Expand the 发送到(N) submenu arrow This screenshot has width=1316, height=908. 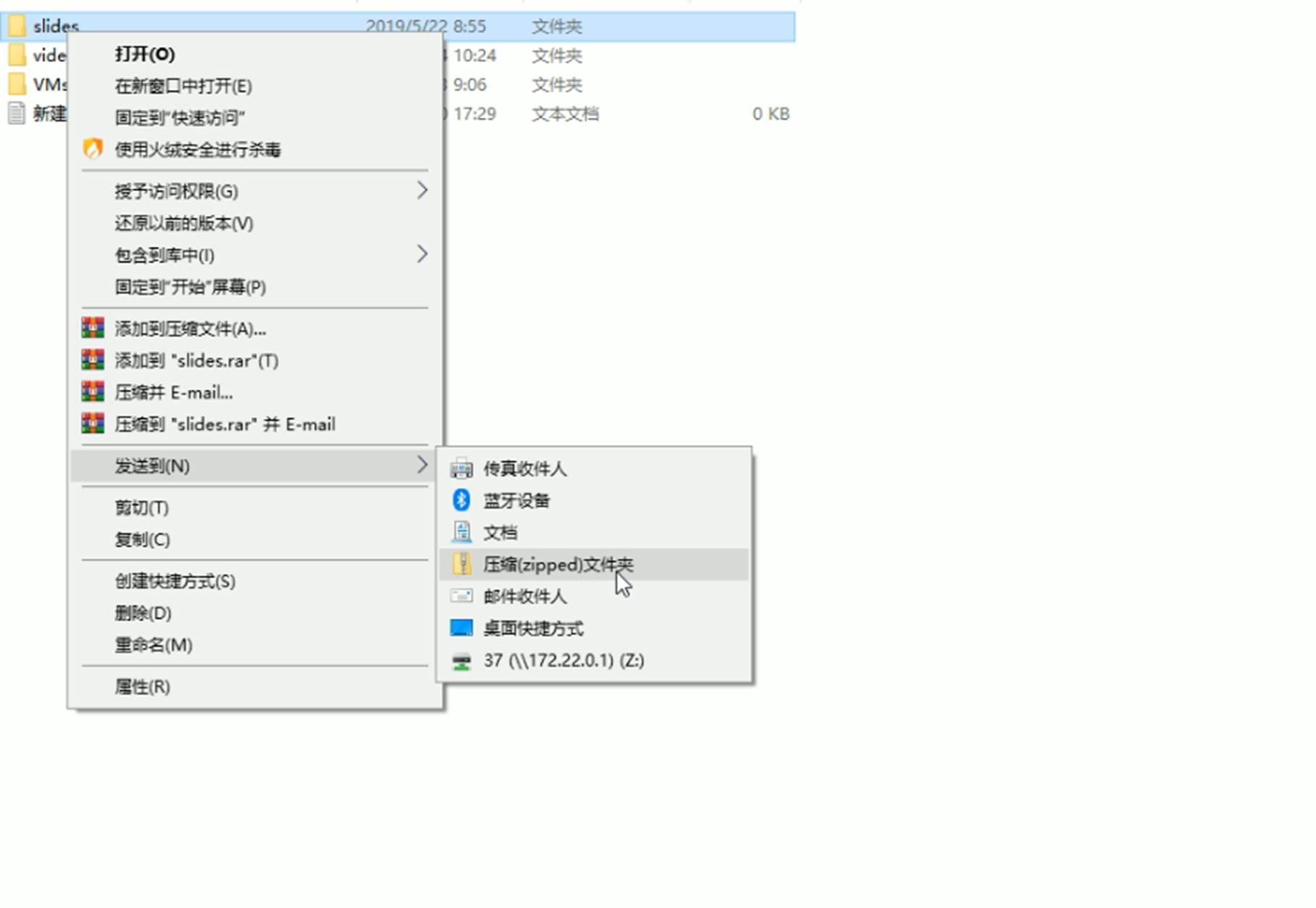422,466
